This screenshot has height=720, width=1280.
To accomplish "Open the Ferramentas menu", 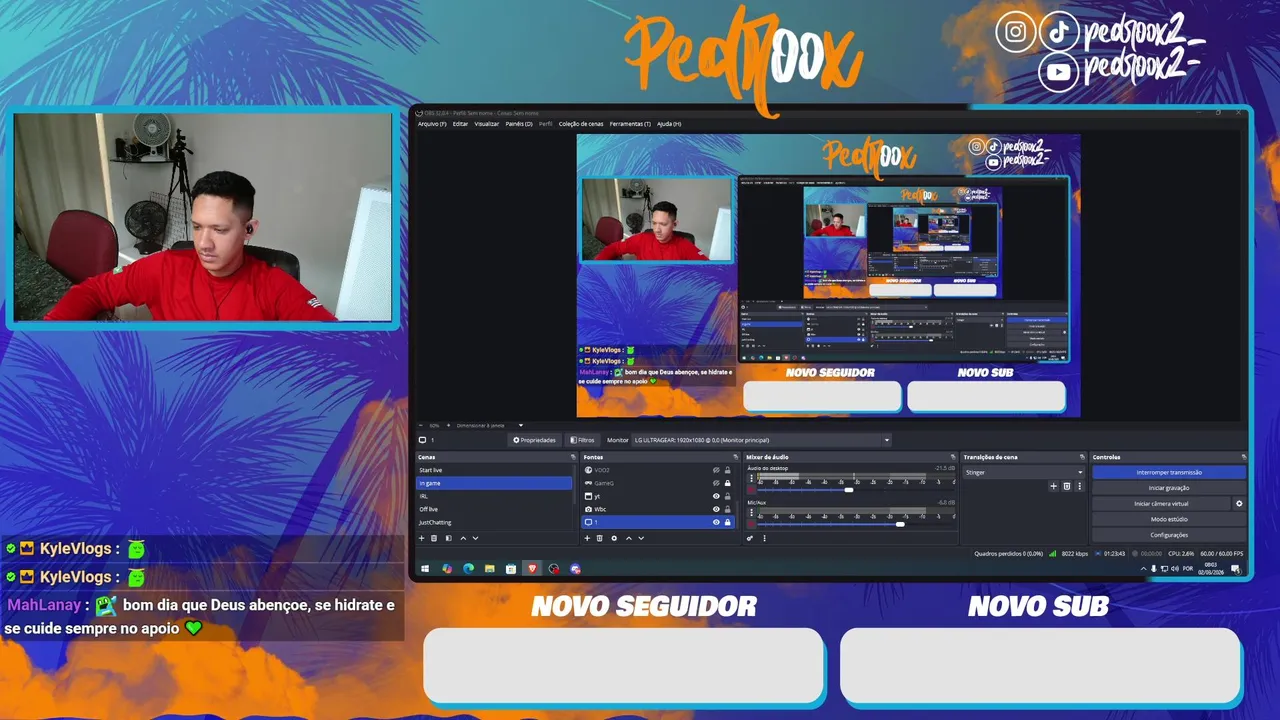I will click(630, 124).
